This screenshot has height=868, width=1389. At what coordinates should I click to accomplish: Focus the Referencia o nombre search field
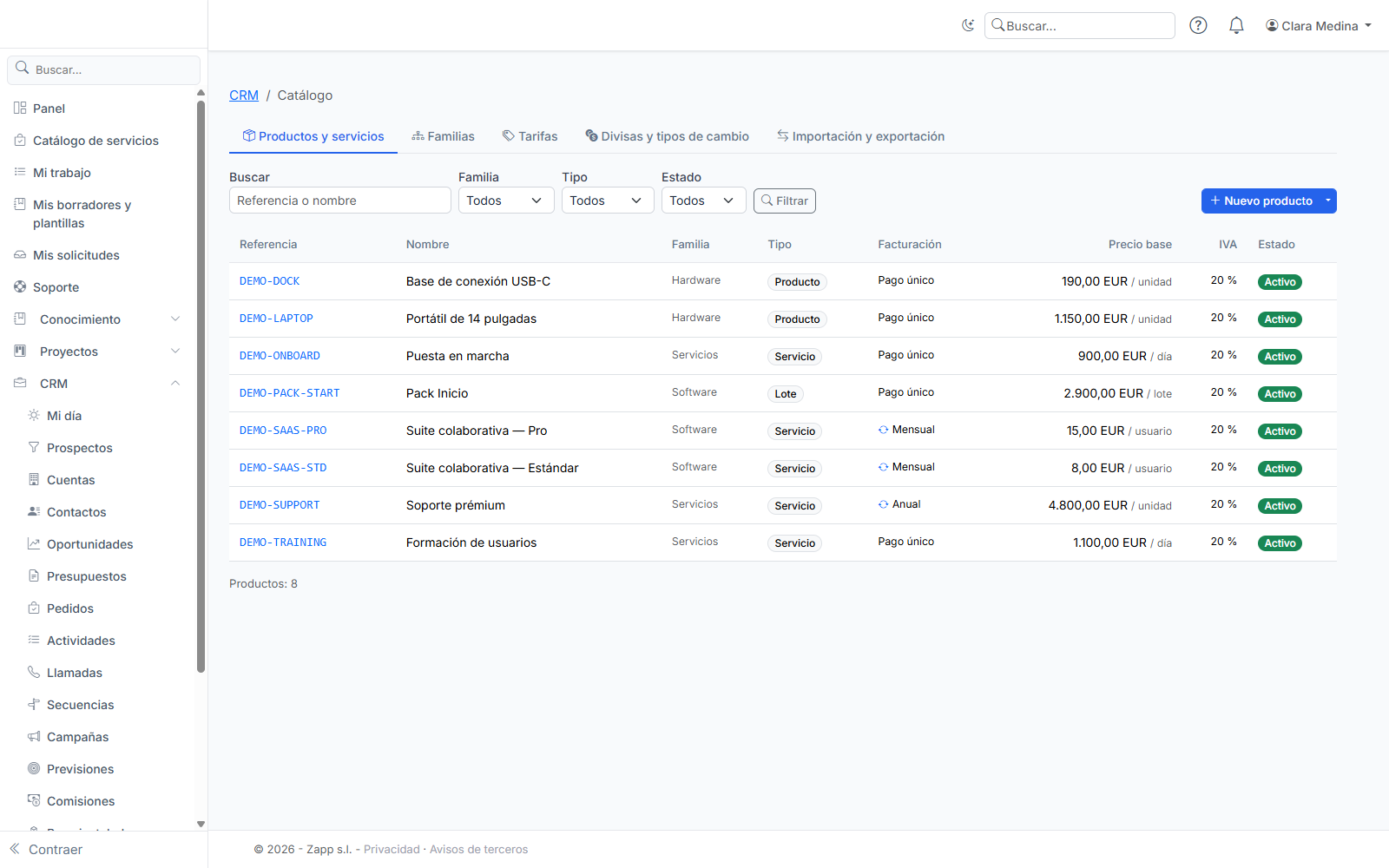(x=340, y=201)
